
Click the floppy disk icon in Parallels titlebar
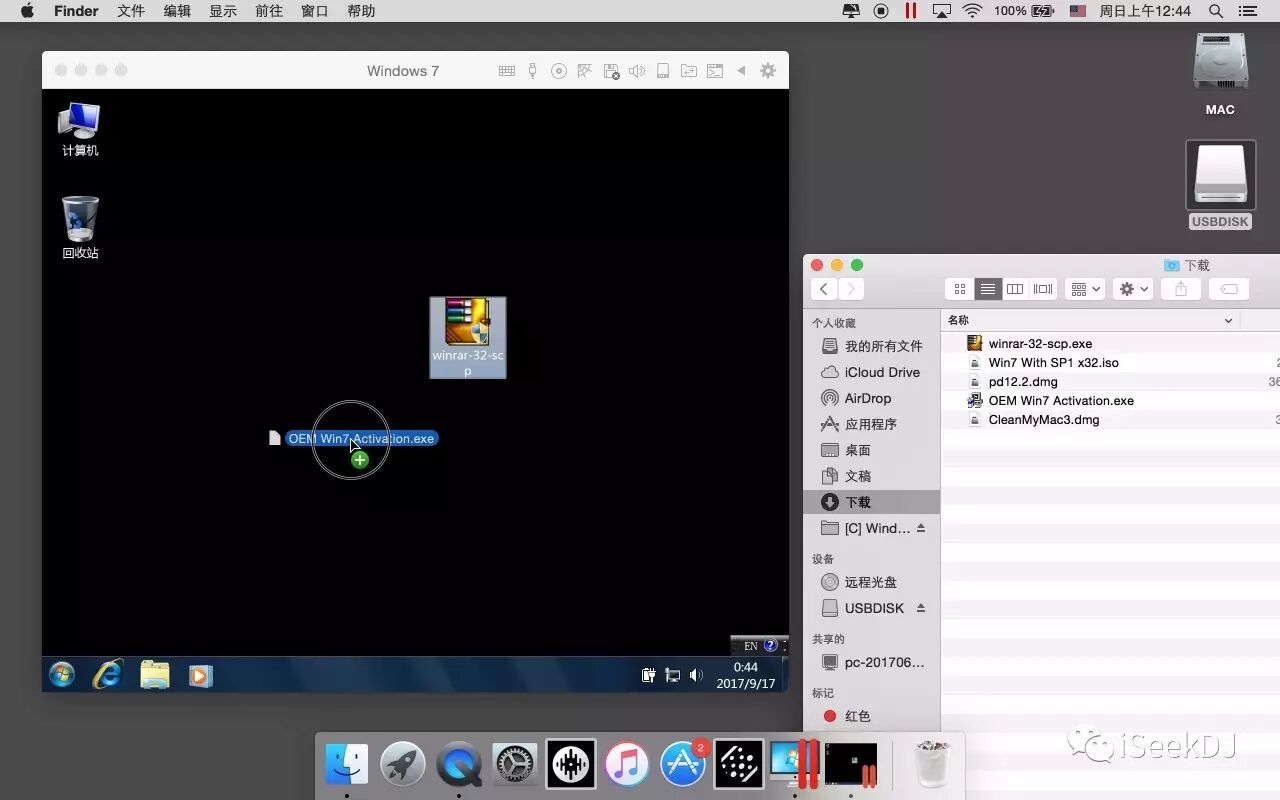coord(611,71)
